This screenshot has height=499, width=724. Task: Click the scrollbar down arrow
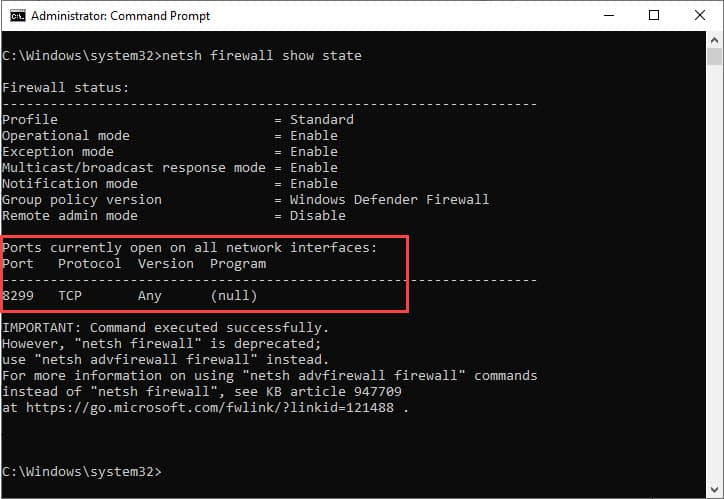click(714, 489)
